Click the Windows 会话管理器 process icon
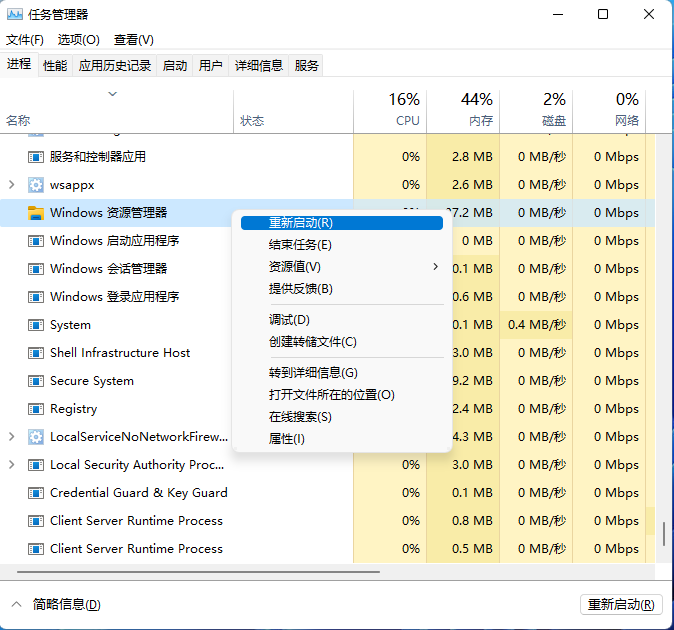 (x=36, y=269)
